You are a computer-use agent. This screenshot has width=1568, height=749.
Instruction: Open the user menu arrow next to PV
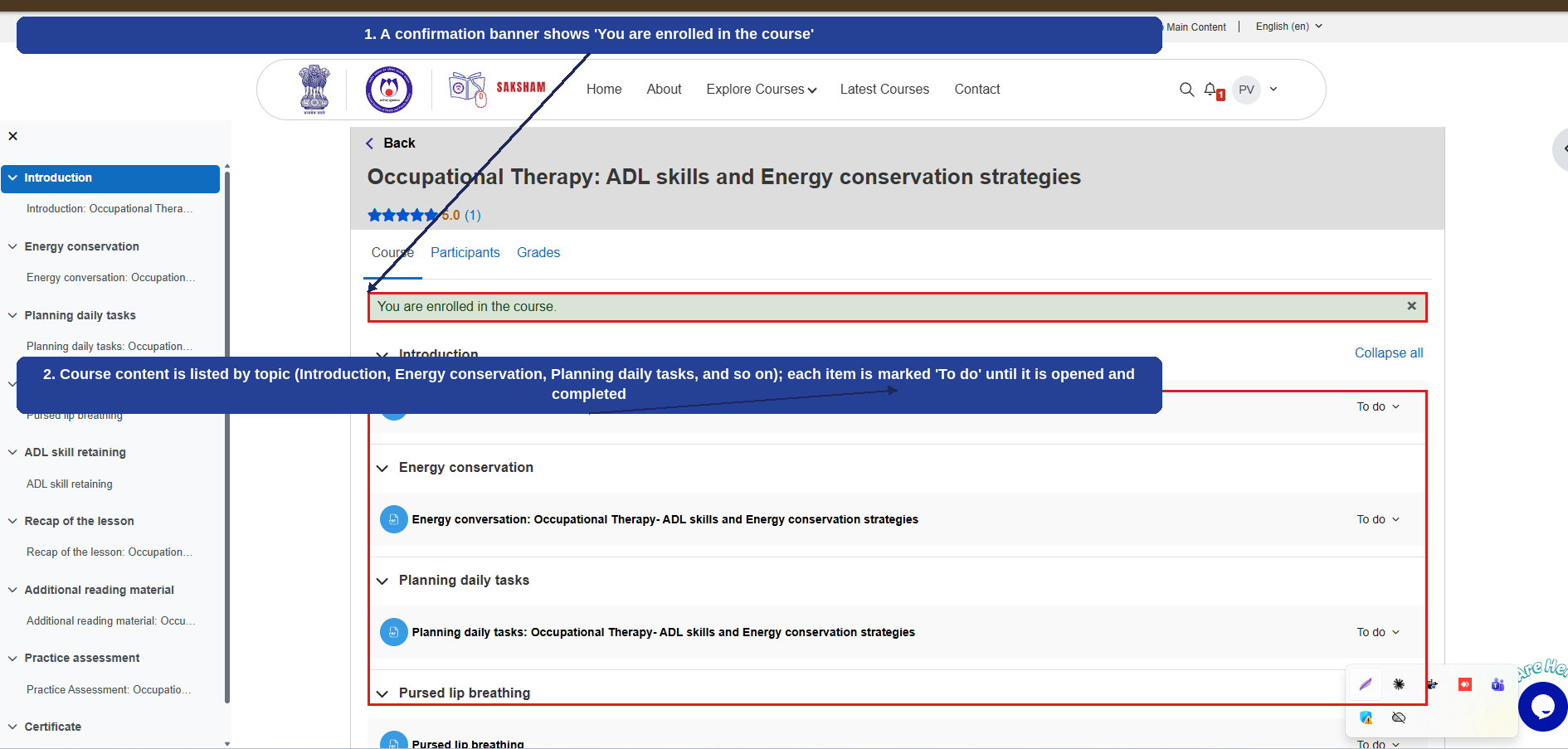(x=1273, y=90)
